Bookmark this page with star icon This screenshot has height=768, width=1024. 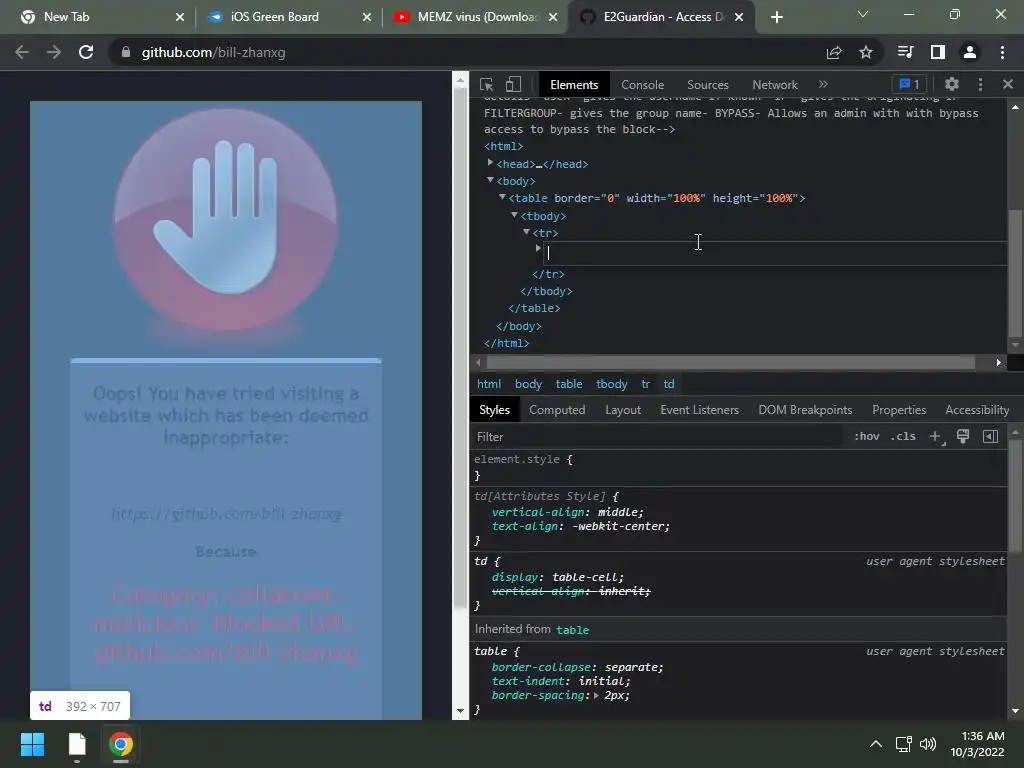865,52
